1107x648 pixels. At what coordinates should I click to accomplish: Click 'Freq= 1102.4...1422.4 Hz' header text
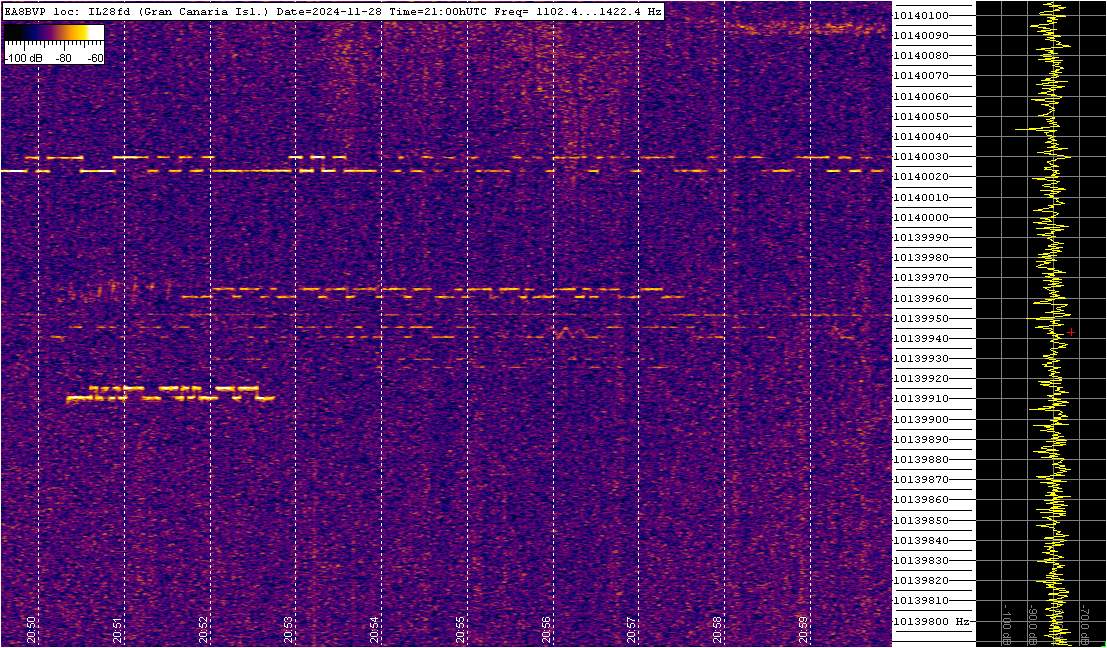point(576,12)
